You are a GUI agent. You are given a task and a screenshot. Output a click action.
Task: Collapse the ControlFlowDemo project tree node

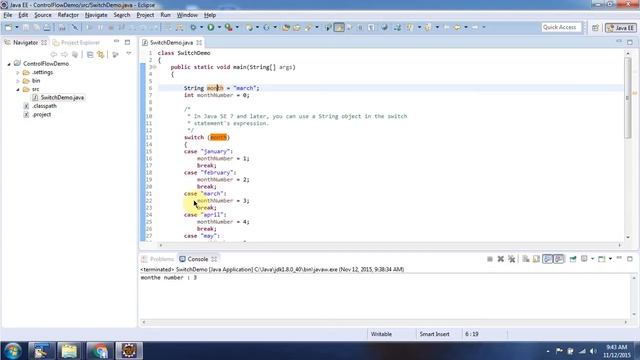tap(9, 64)
